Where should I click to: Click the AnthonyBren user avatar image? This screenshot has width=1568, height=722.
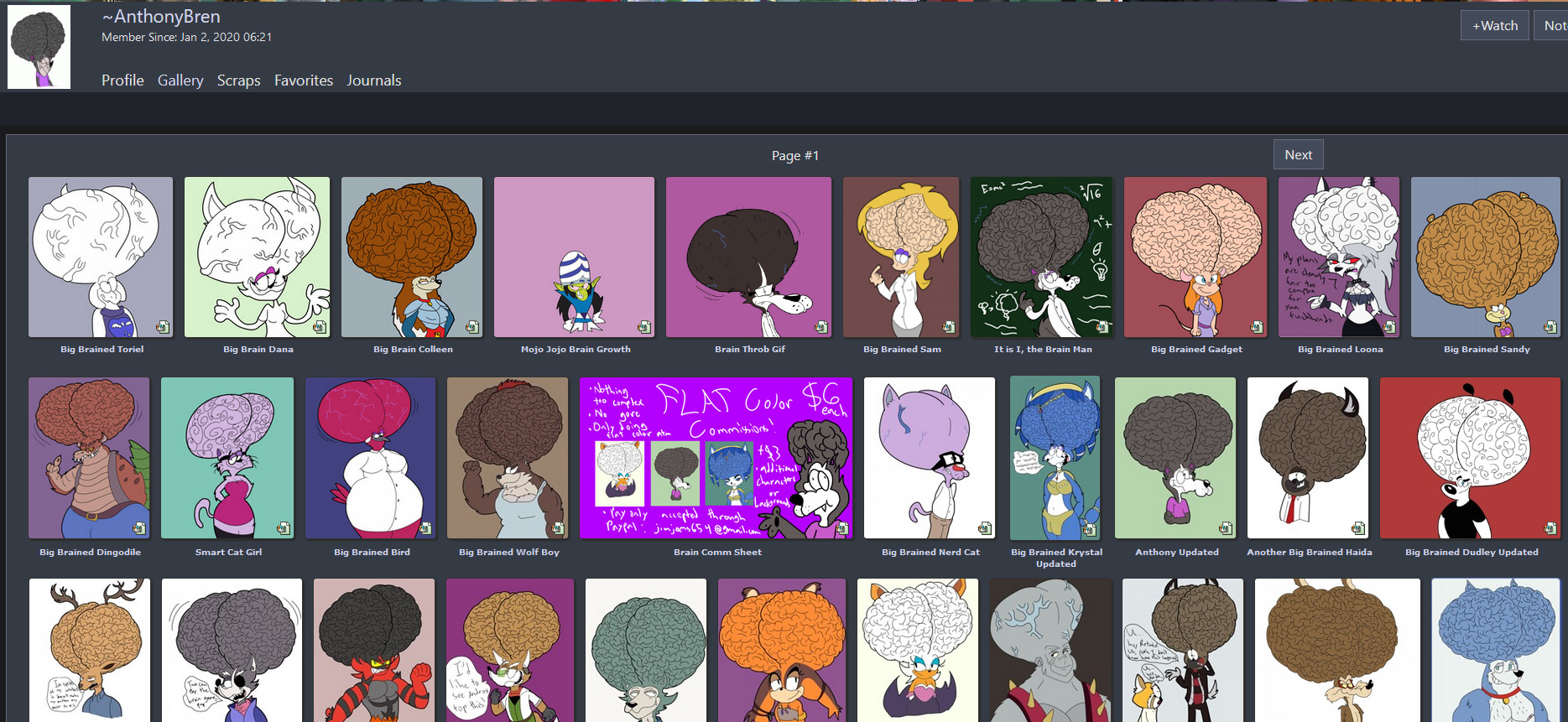[39, 47]
